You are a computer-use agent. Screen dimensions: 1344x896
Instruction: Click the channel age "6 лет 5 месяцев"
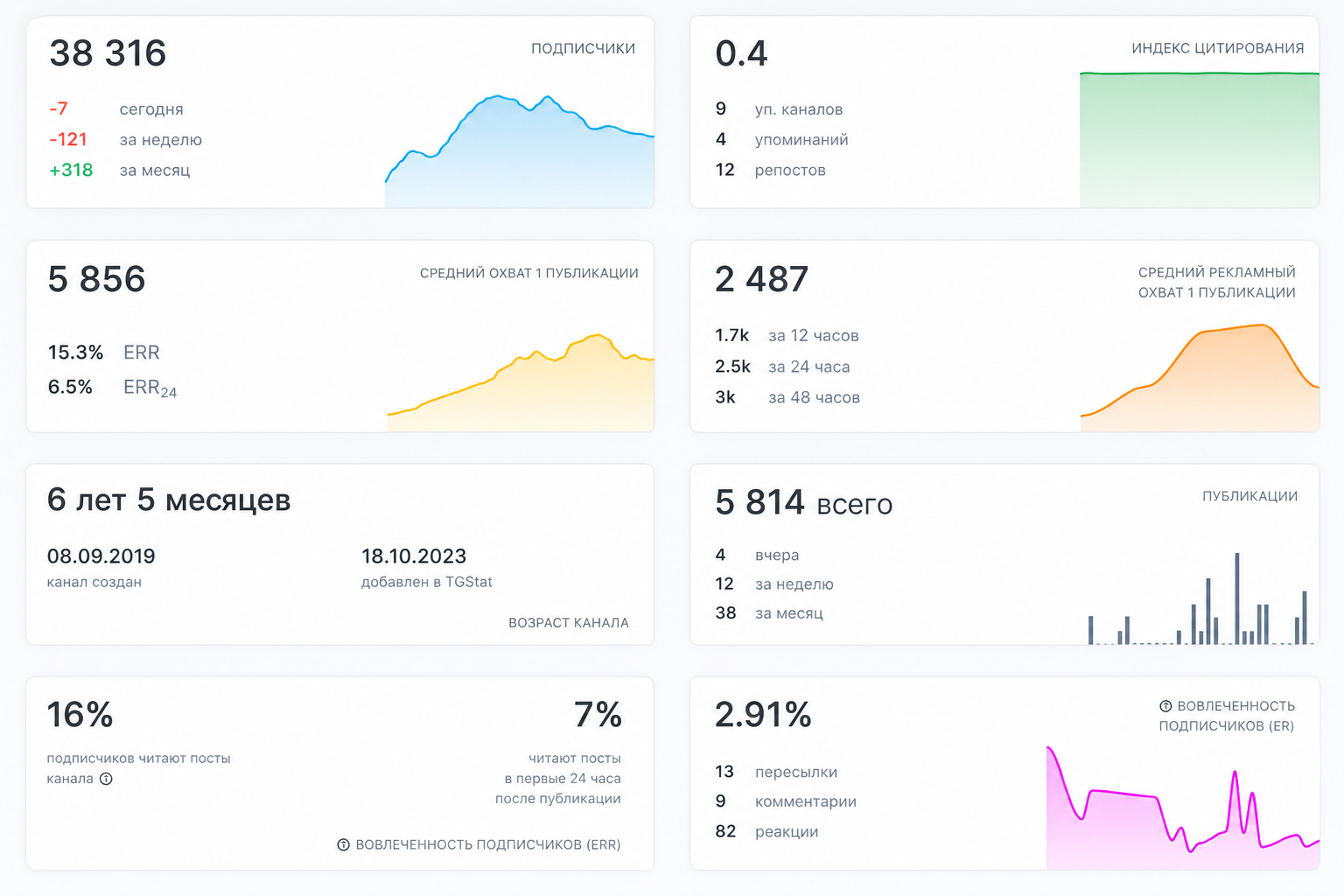tap(169, 500)
